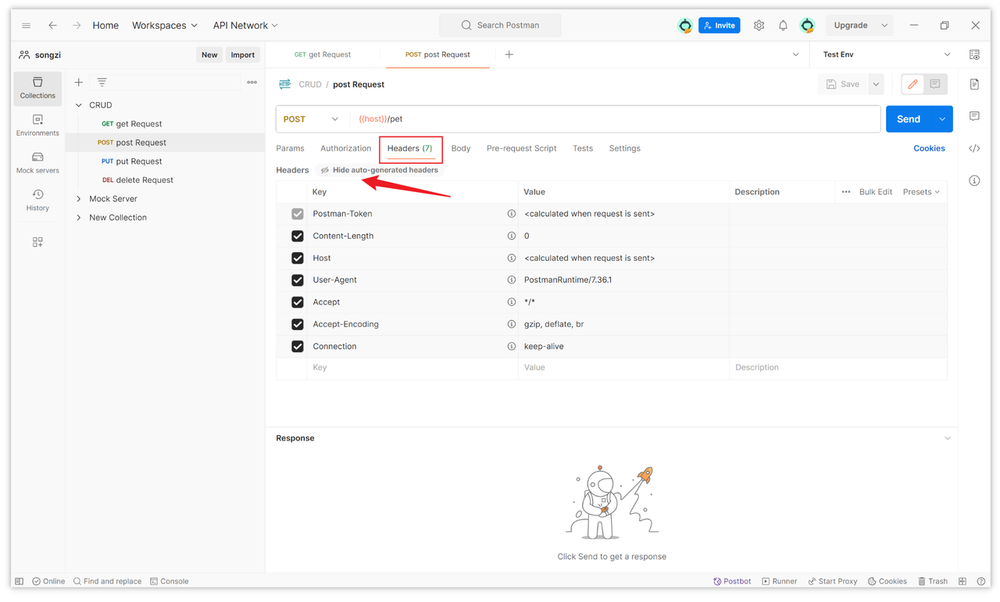Screen dimensions: 1000x602
Task: Open the Environments sidebar icon
Action: pos(37,125)
